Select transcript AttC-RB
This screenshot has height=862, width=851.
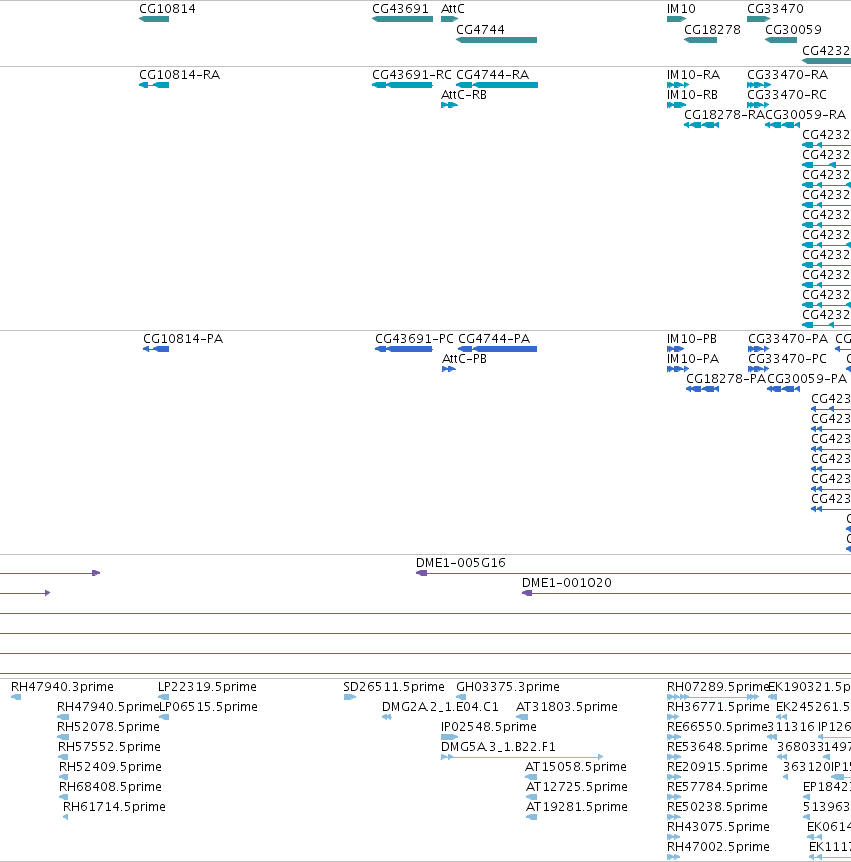(x=449, y=105)
